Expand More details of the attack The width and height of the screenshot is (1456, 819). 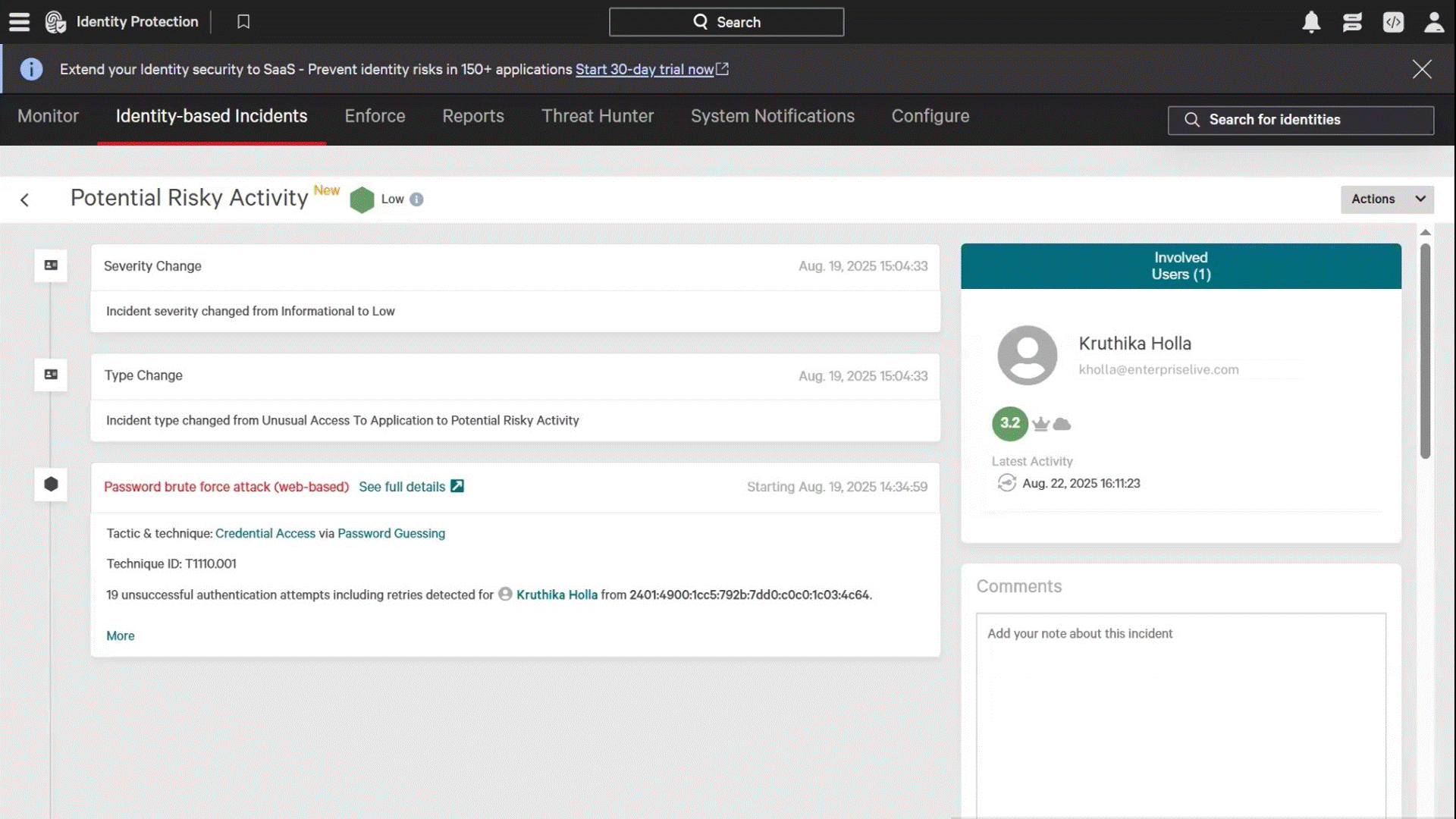pyautogui.click(x=120, y=635)
